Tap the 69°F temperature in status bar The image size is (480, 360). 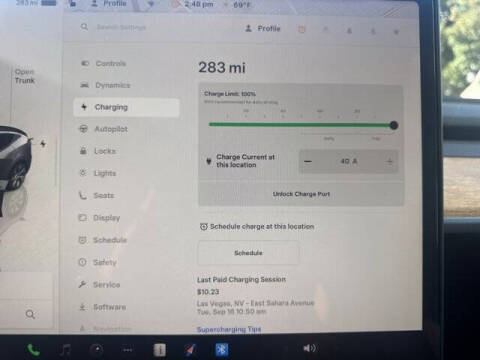click(242, 5)
